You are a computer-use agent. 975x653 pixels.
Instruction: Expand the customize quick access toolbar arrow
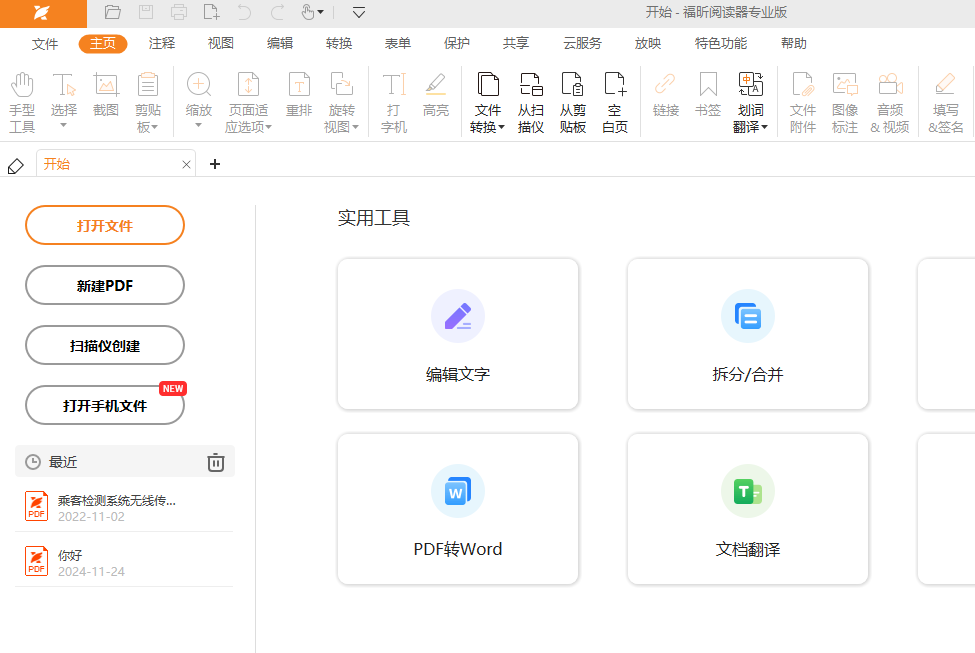(359, 12)
